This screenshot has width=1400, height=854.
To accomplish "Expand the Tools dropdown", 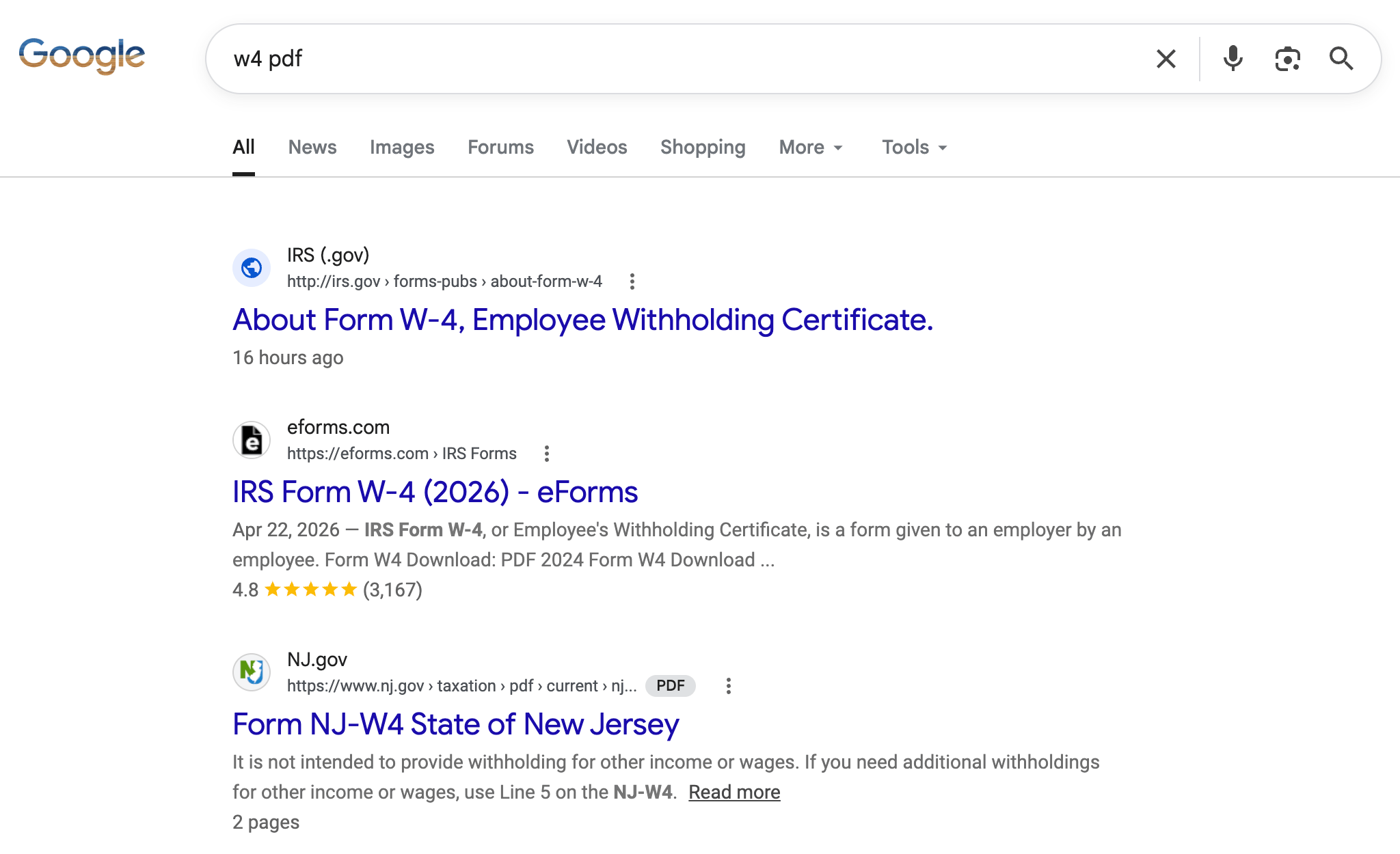I will (x=915, y=148).
